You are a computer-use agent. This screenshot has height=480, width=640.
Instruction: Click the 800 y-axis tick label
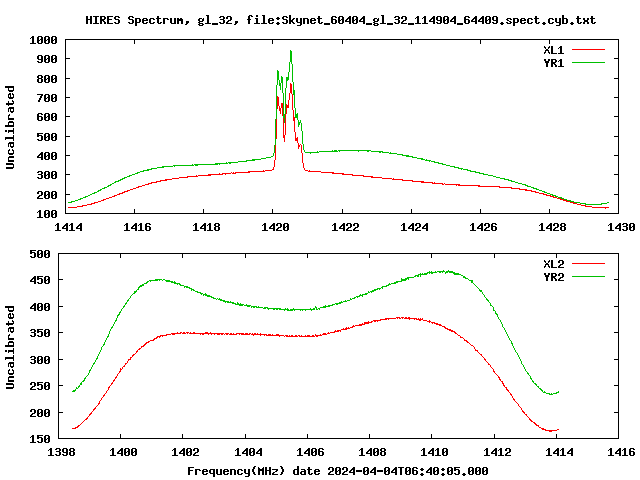[47, 79]
